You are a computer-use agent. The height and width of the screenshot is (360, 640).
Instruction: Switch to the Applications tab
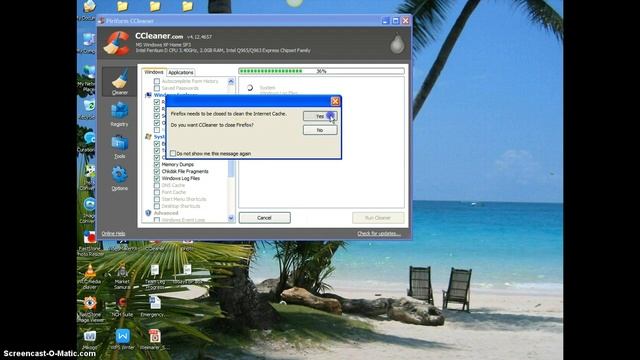181,72
